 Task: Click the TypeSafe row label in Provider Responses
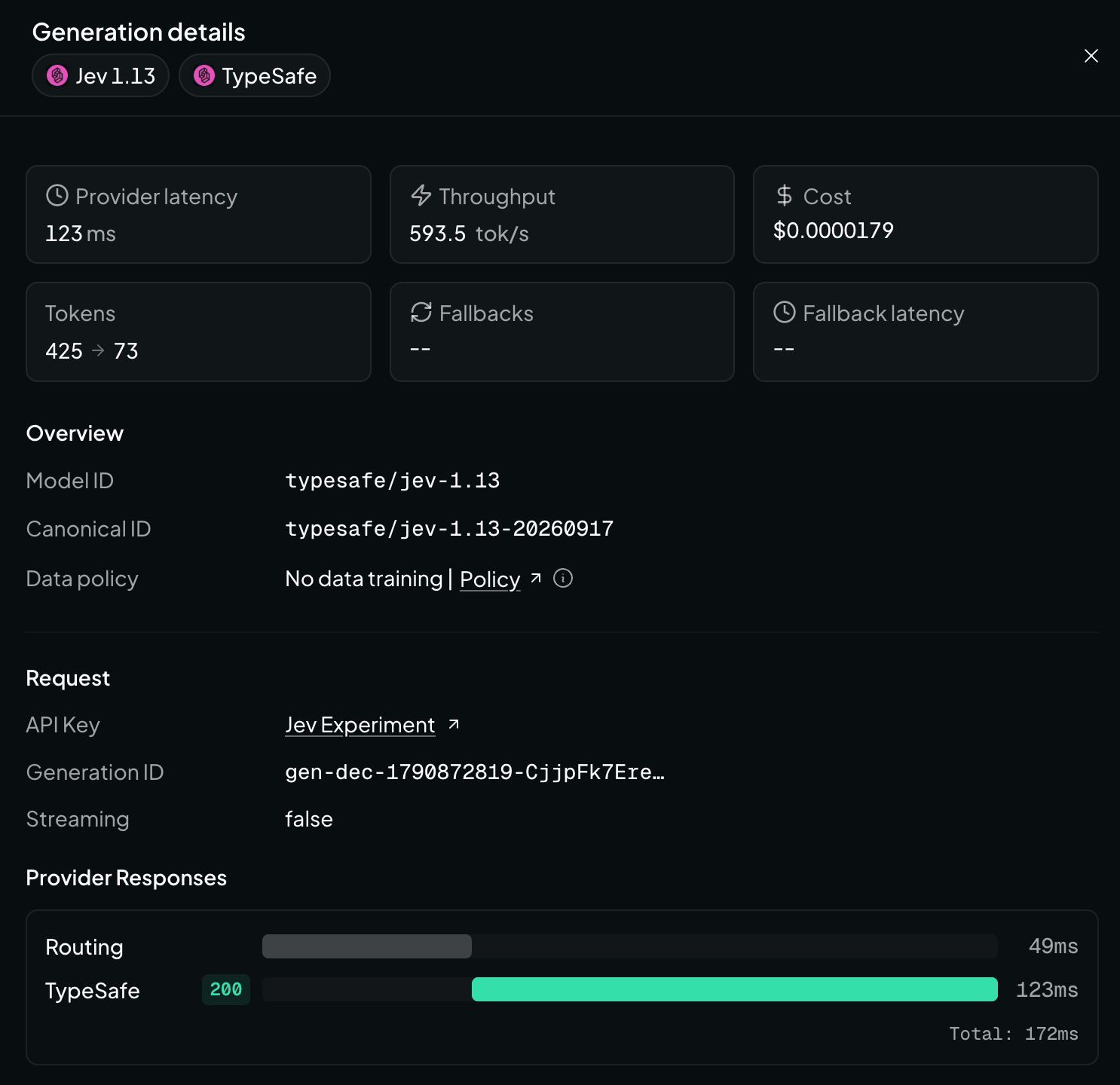tap(93, 991)
